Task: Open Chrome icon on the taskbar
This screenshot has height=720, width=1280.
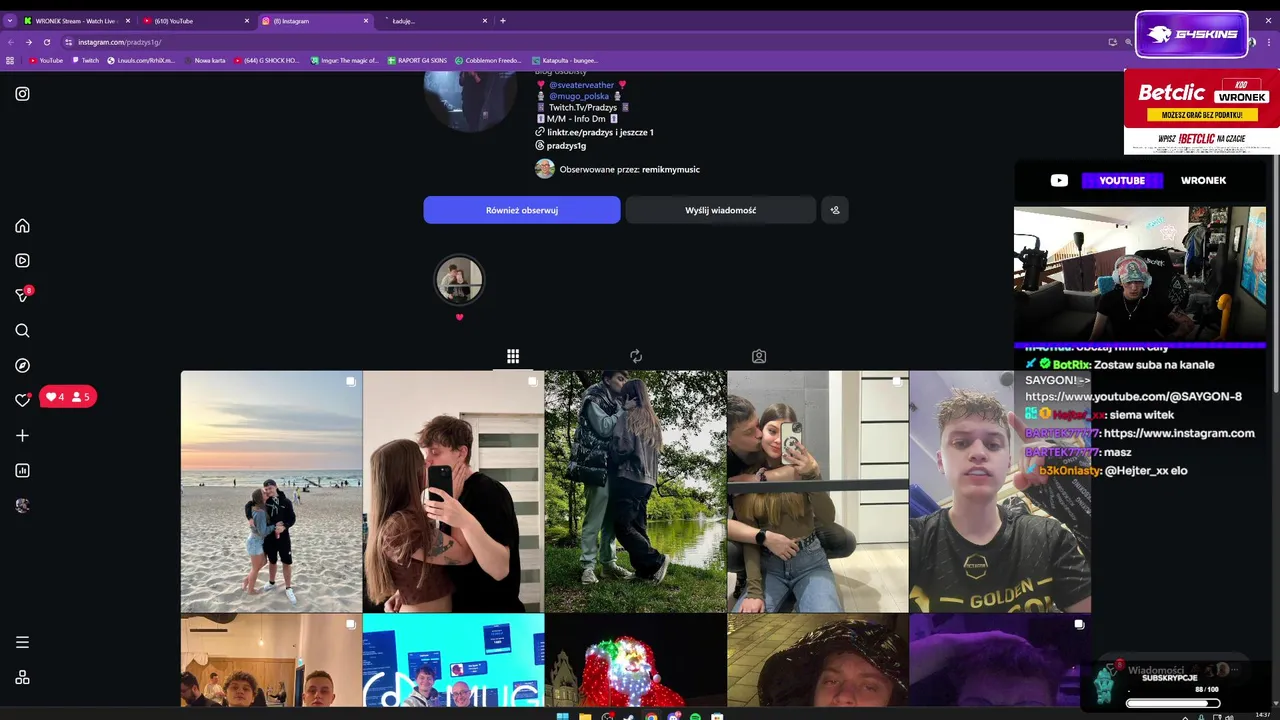Action: coord(651,716)
